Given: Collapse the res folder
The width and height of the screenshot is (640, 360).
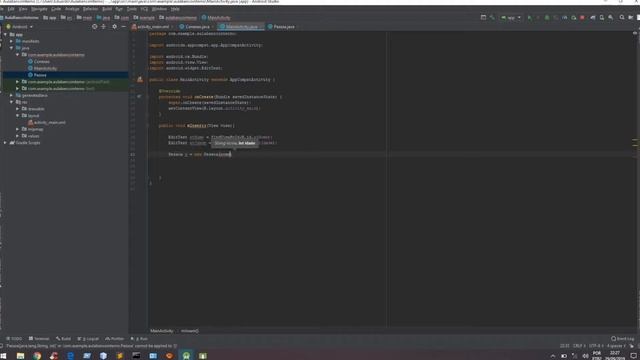Looking at the screenshot, I should click(11, 102).
